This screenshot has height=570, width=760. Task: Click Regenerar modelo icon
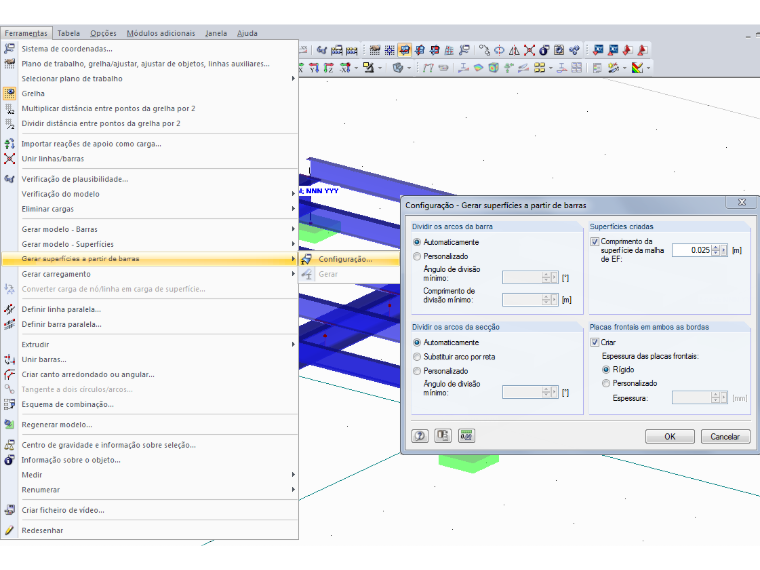9,425
